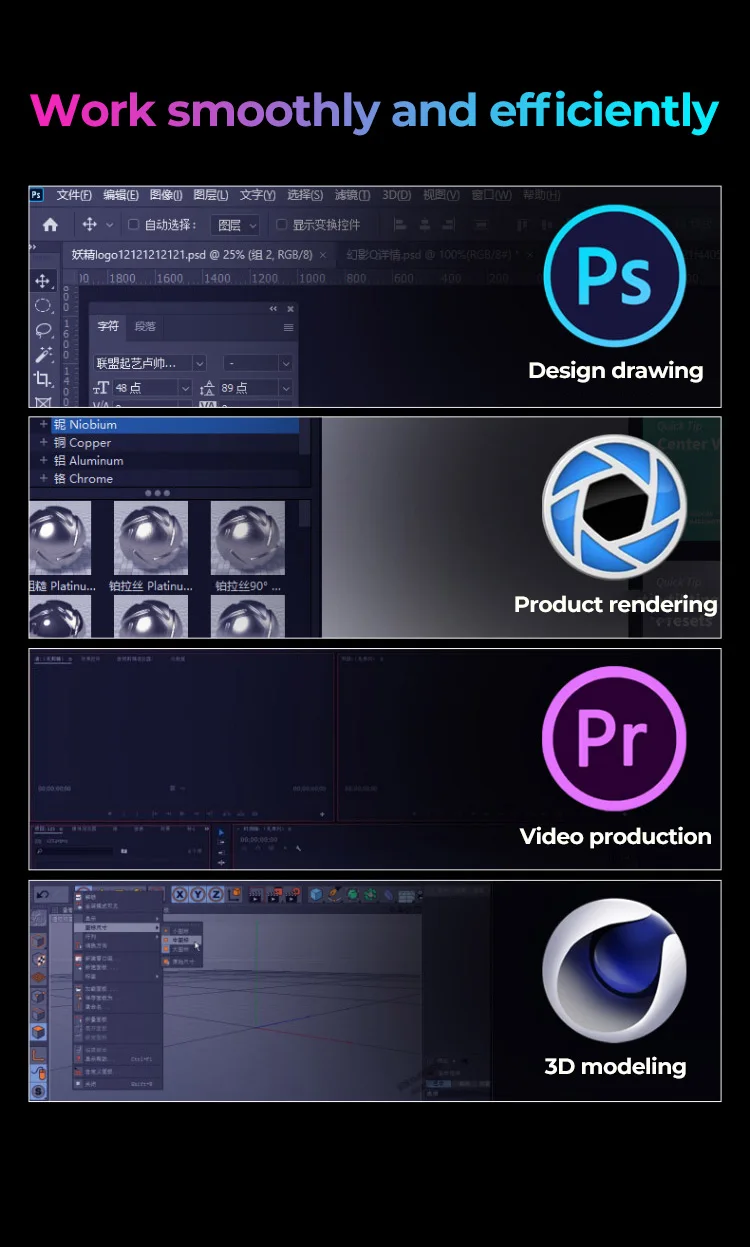Screen dimensions: 750x1247
Task: Select the Magic Wand tool
Action: [x=43, y=355]
